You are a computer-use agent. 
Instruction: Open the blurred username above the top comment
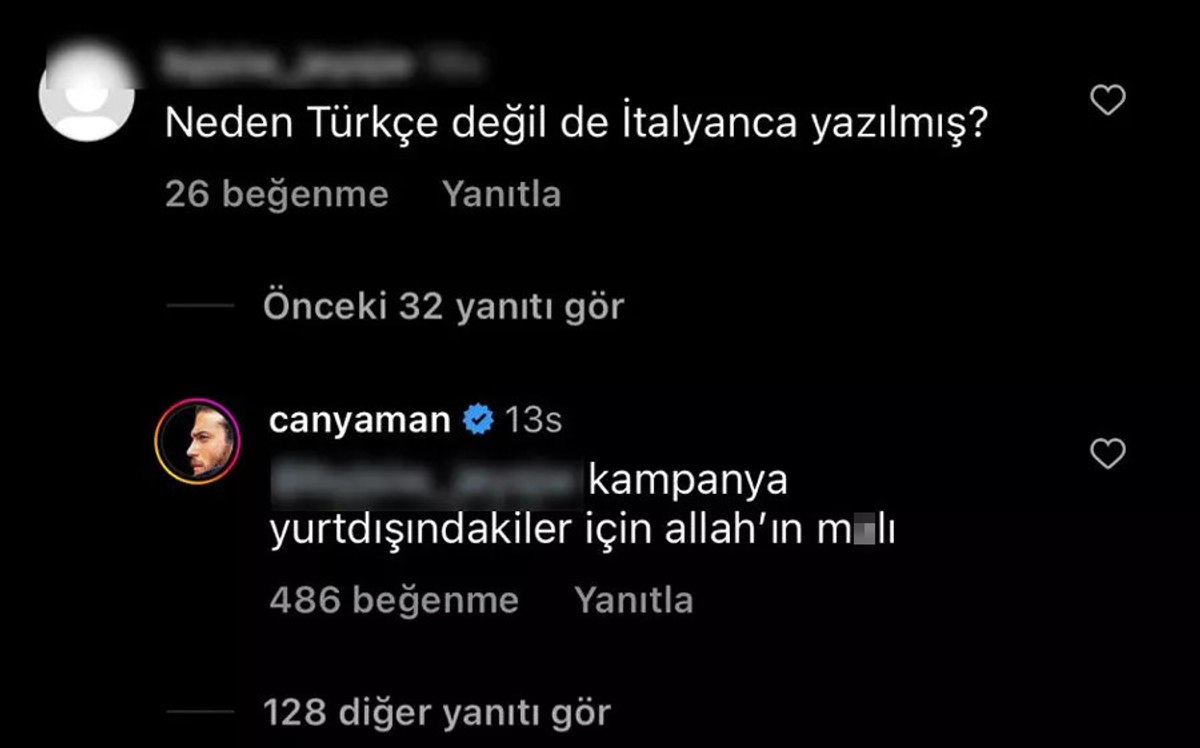coord(288,65)
